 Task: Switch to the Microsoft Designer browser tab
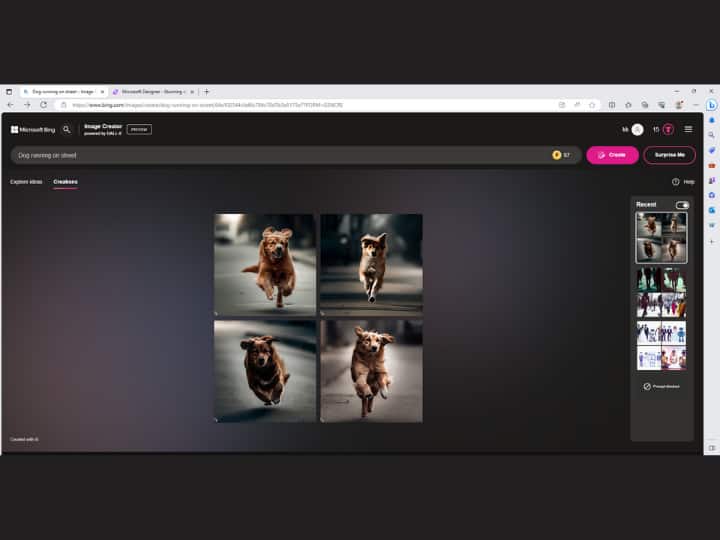[x=152, y=91]
